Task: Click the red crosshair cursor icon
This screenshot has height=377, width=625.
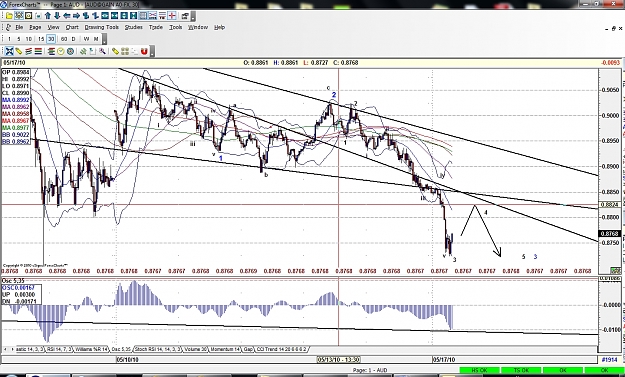Action: click(x=172, y=16)
